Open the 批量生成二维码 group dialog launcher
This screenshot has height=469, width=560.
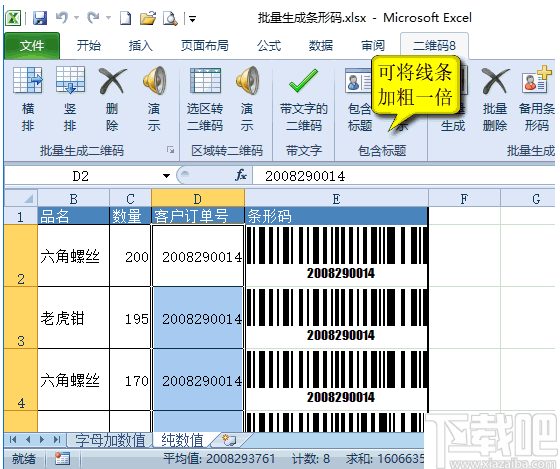[x=170, y=150]
